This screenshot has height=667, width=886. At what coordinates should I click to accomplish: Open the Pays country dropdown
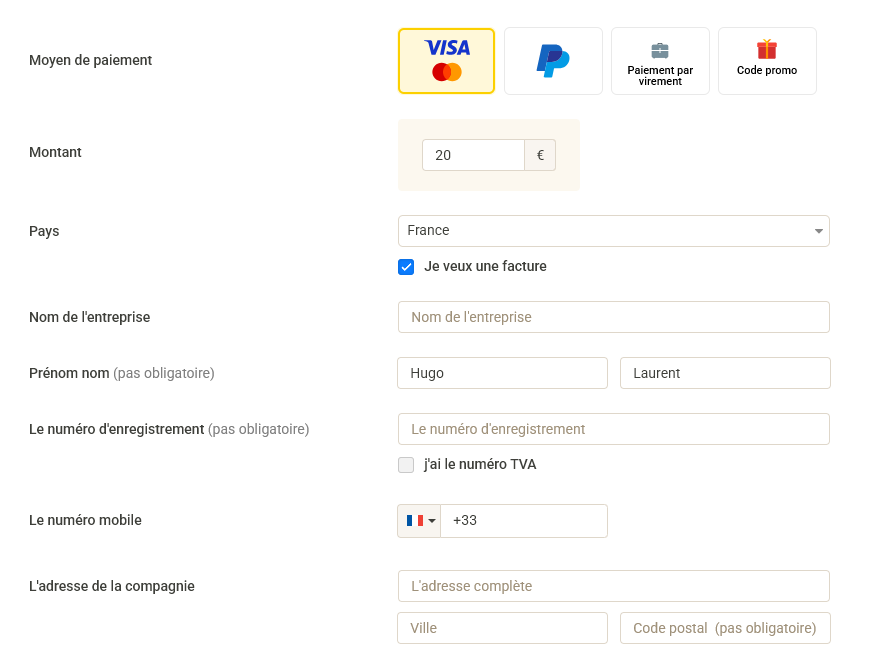coord(614,231)
